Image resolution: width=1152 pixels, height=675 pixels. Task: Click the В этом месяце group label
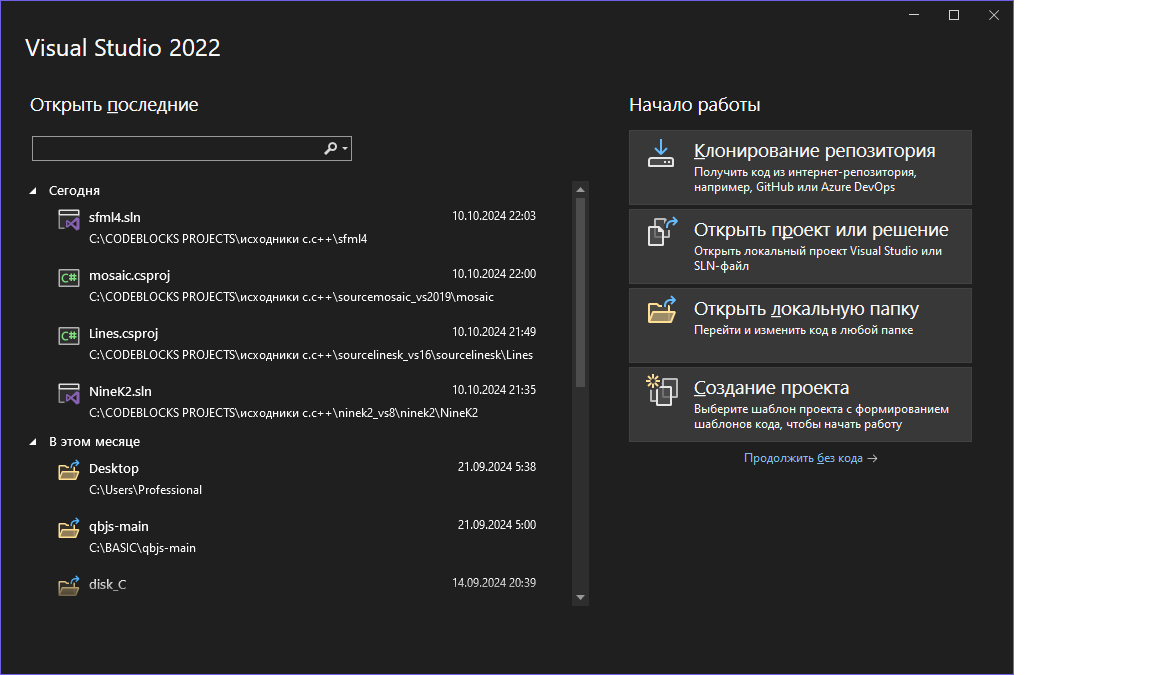[x=94, y=441]
